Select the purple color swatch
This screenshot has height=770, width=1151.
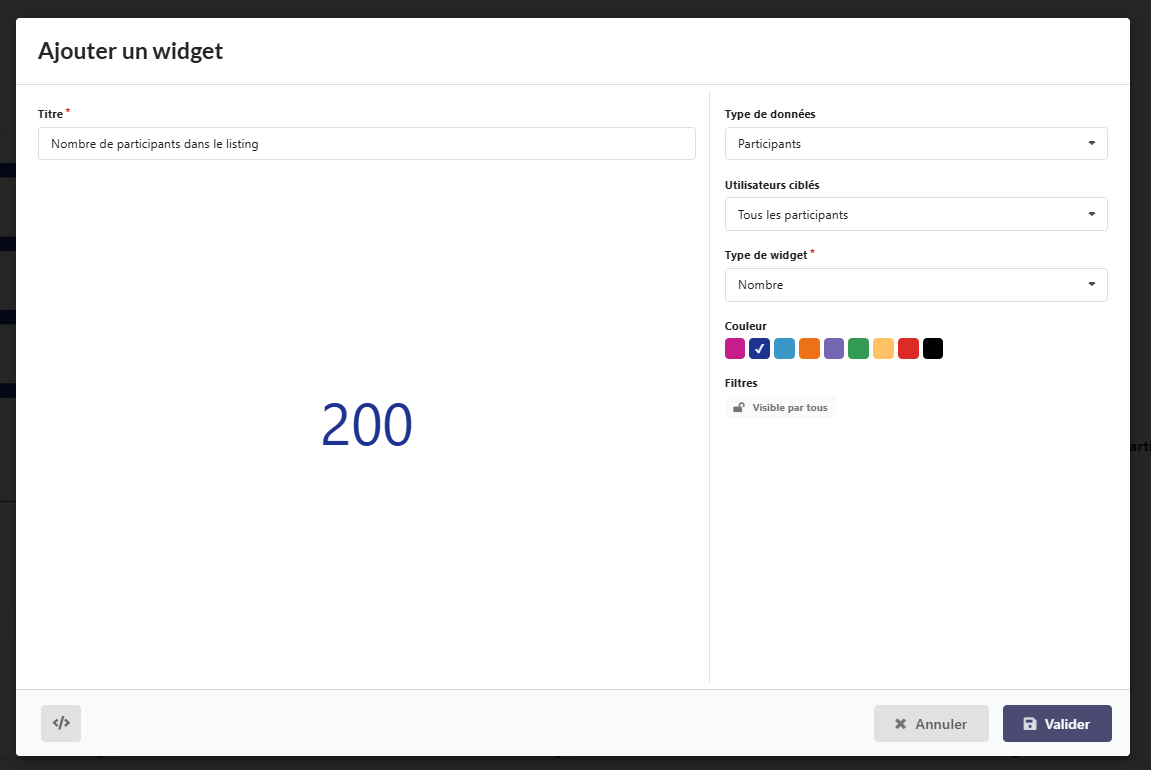(834, 349)
